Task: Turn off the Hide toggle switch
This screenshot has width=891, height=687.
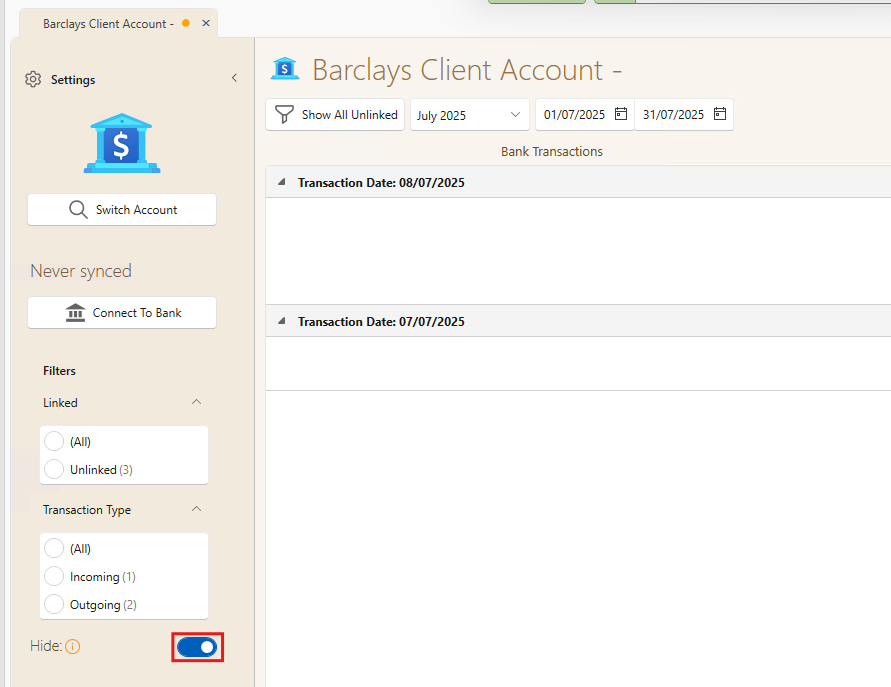Action: (197, 647)
